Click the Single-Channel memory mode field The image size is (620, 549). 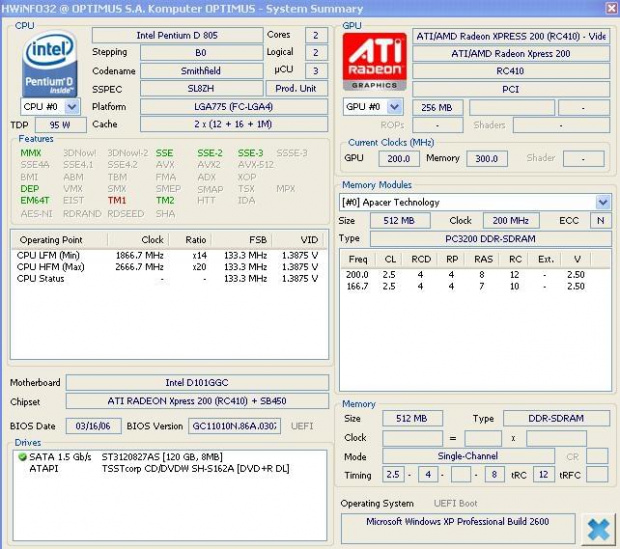[468, 456]
